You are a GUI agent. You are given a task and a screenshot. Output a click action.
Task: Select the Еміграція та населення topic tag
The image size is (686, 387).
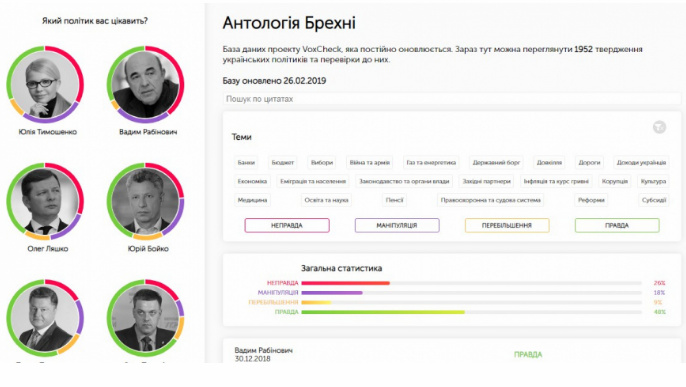313,181
